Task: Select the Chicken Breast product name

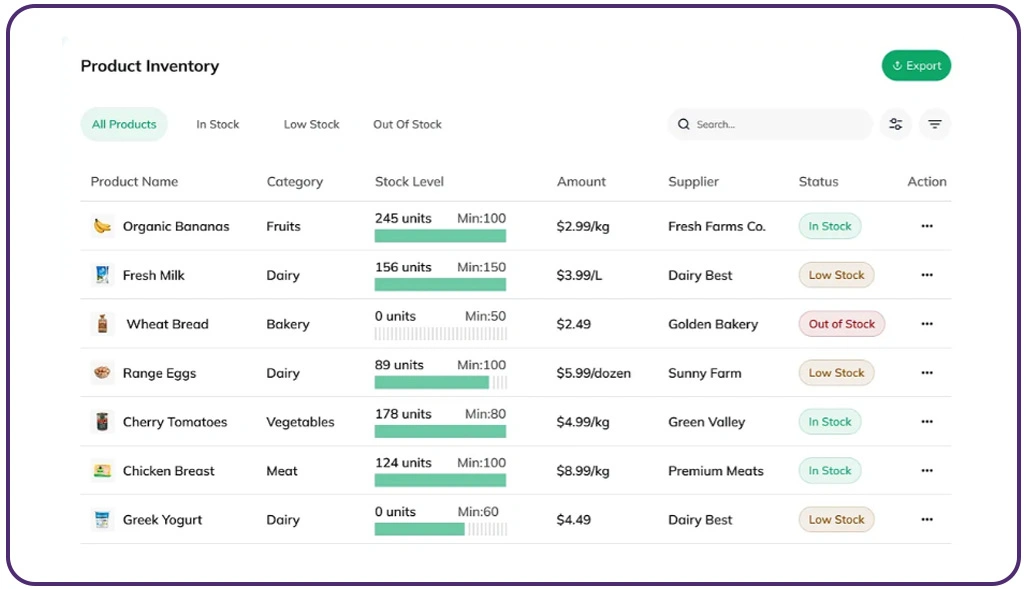Action: 168,471
